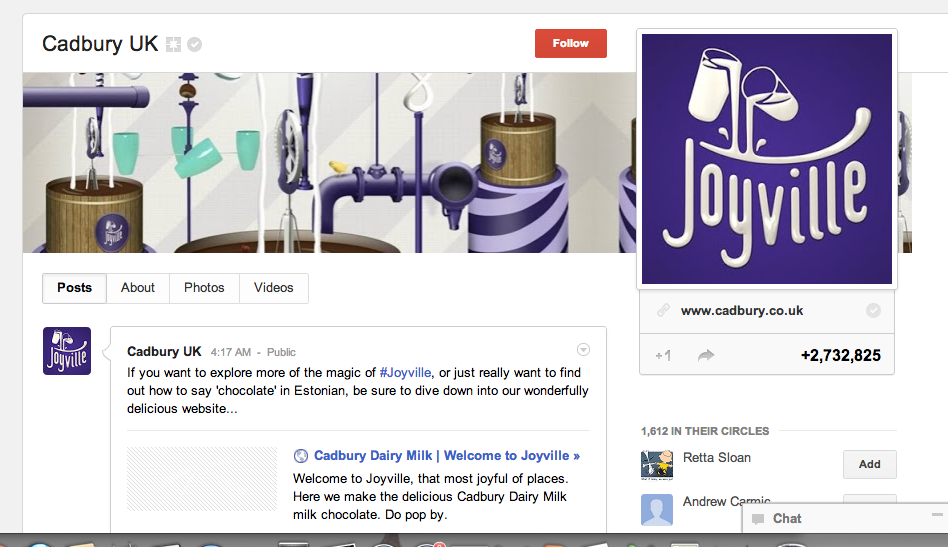948x547 pixels.
Task: Click the verified checkmark beside the website link
Action: point(873,311)
